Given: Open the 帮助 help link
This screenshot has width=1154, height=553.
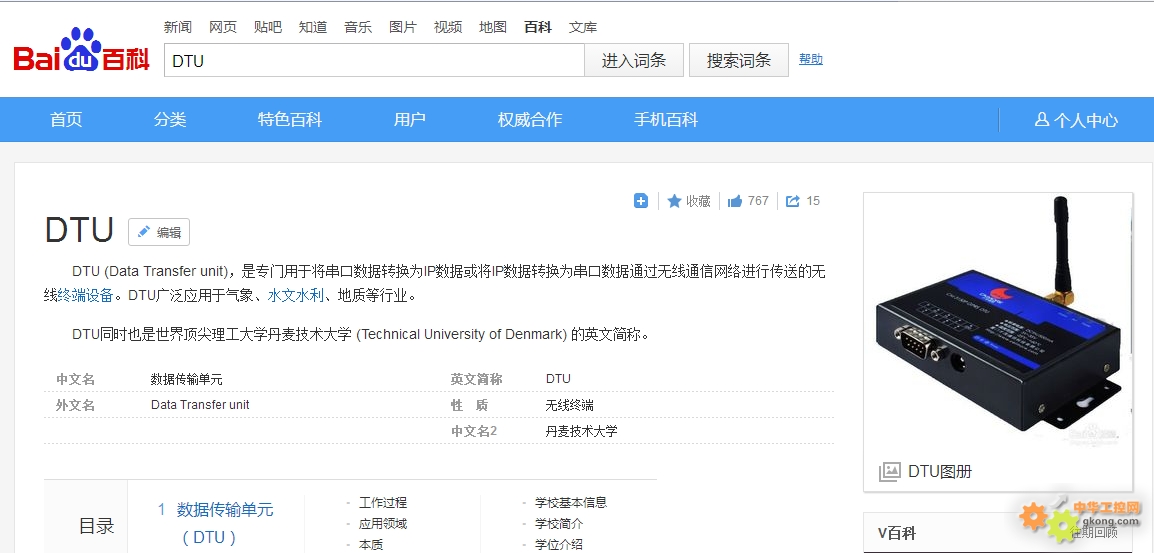Looking at the screenshot, I should click(x=811, y=59).
